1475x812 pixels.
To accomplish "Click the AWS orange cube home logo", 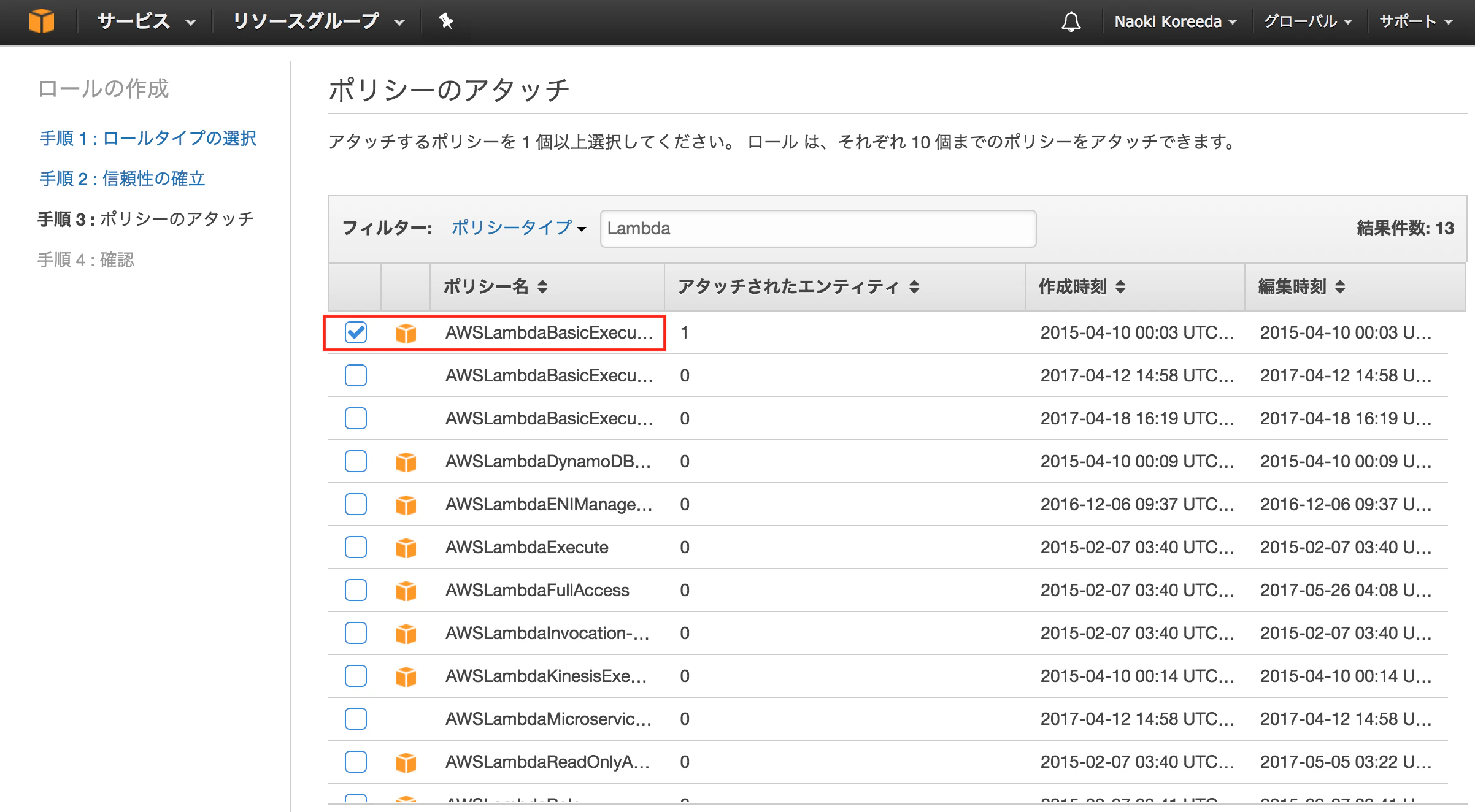I will click(x=42, y=21).
